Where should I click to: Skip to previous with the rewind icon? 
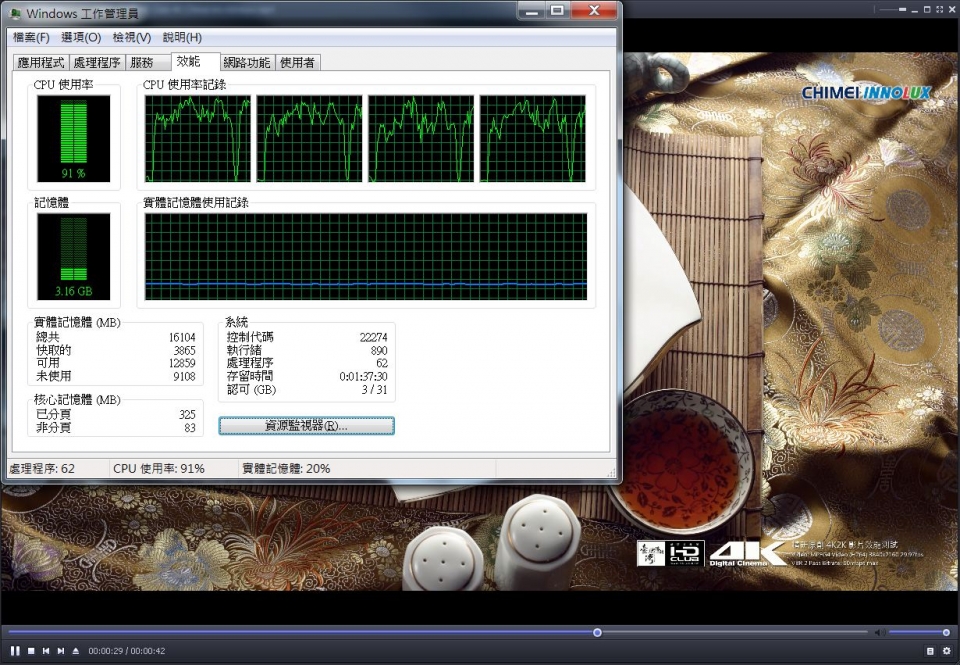[x=45, y=651]
